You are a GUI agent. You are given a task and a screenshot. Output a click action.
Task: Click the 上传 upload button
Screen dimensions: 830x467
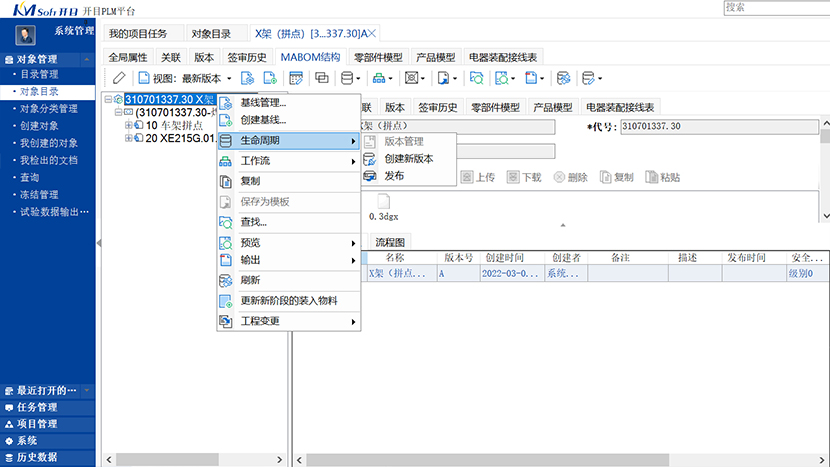pos(477,177)
